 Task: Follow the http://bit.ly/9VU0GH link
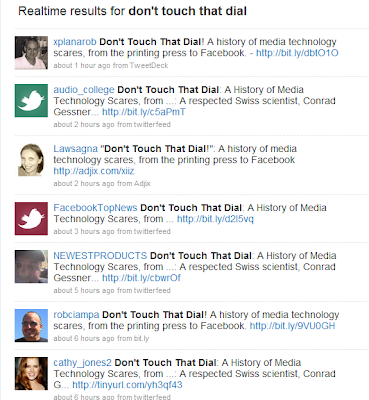(292, 326)
